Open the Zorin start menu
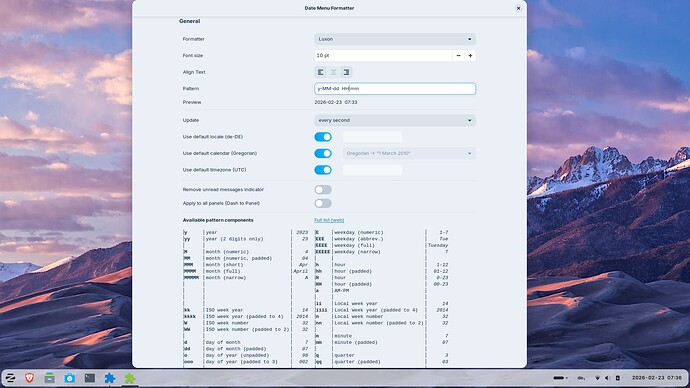This screenshot has width=690, height=388. (x=10, y=378)
